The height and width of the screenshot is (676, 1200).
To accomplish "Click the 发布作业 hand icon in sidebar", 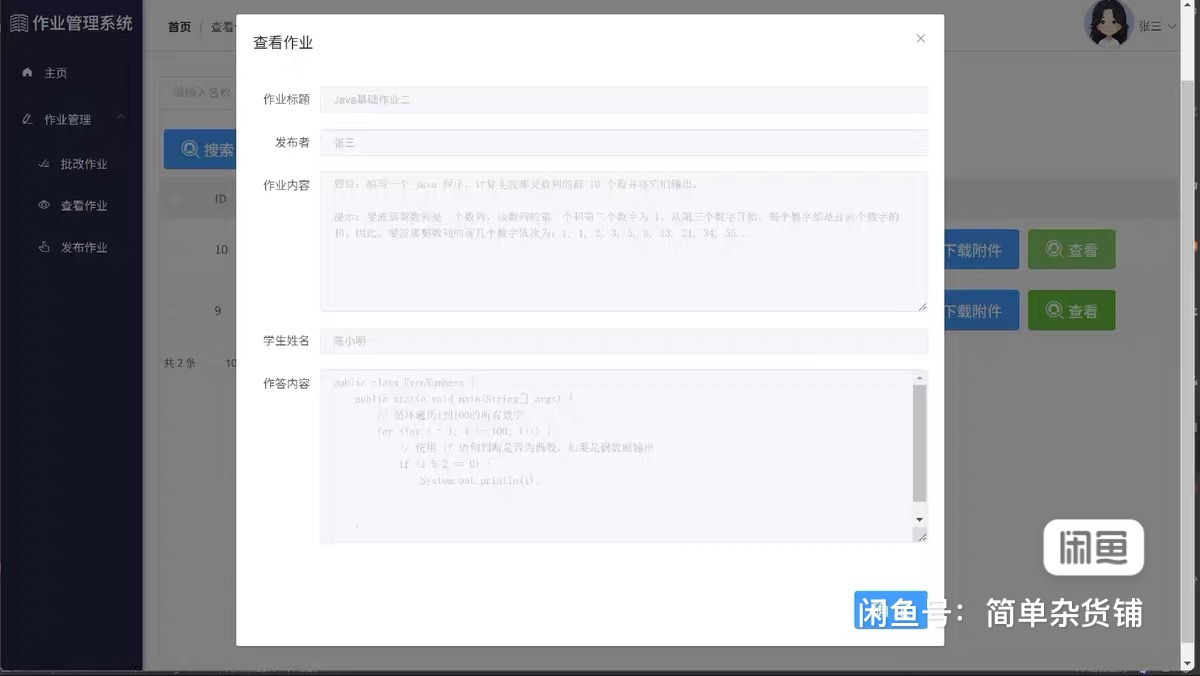I will click(44, 248).
